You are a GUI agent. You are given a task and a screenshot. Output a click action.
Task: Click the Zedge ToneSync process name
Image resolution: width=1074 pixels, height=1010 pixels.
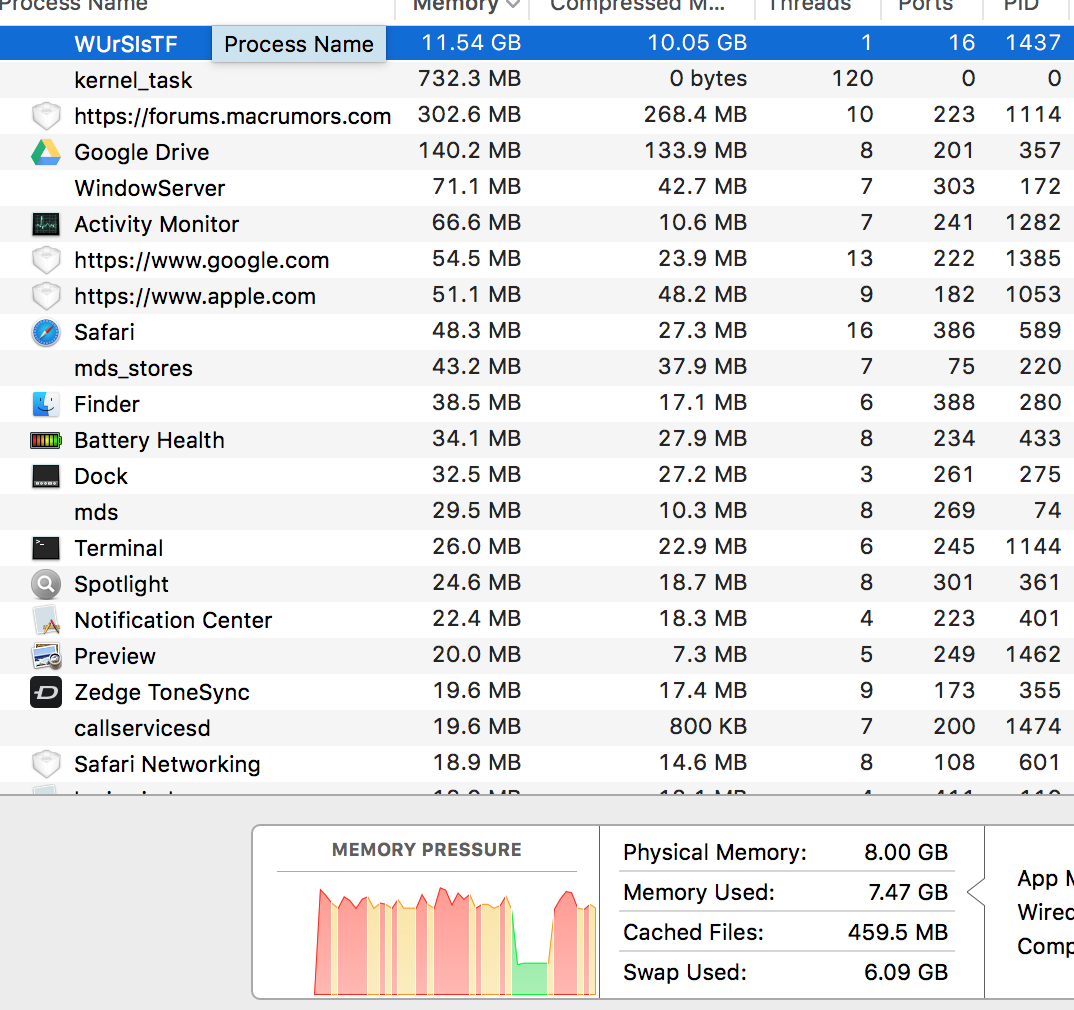tap(162, 692)
